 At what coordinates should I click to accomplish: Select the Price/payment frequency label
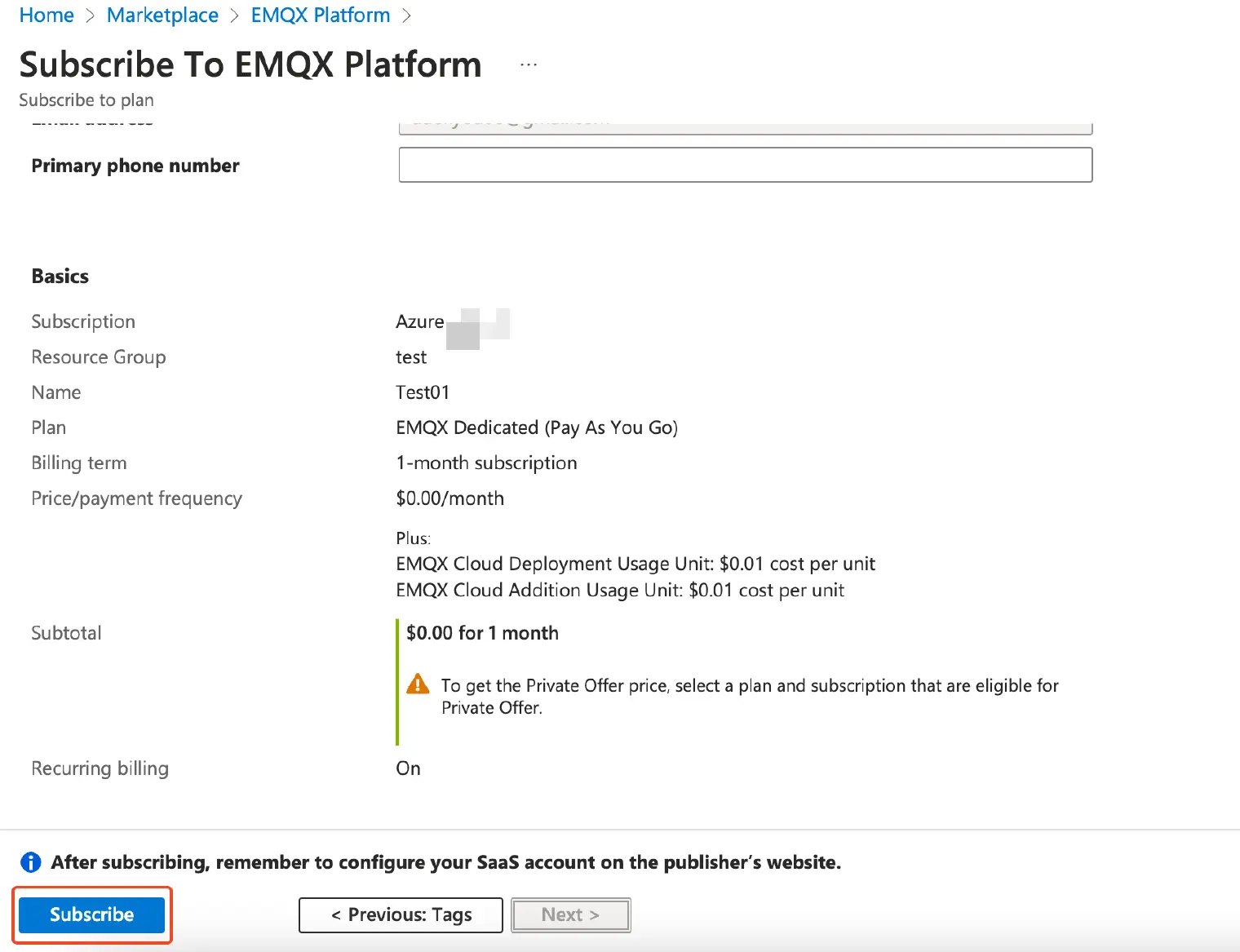(x=137, y=498)
